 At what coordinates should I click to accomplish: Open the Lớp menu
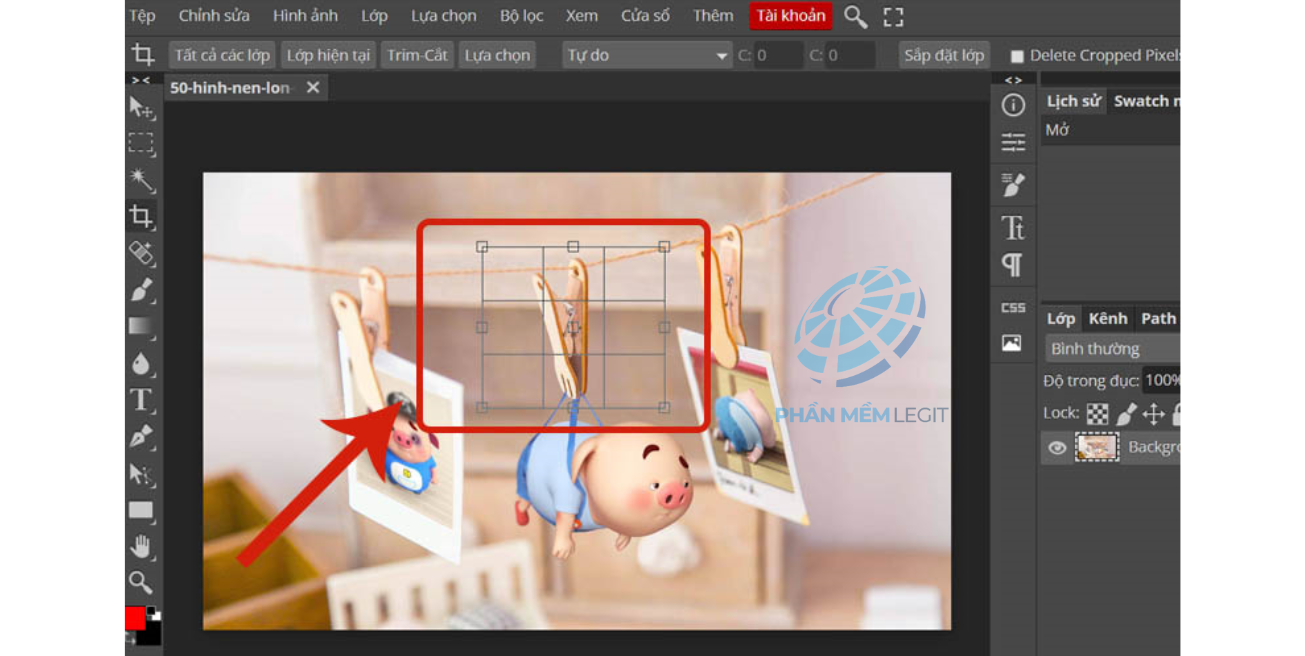[374, 16]
